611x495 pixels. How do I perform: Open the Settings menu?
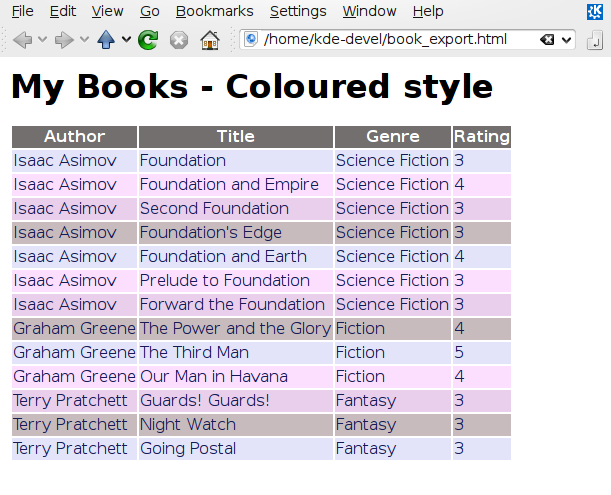298,12
